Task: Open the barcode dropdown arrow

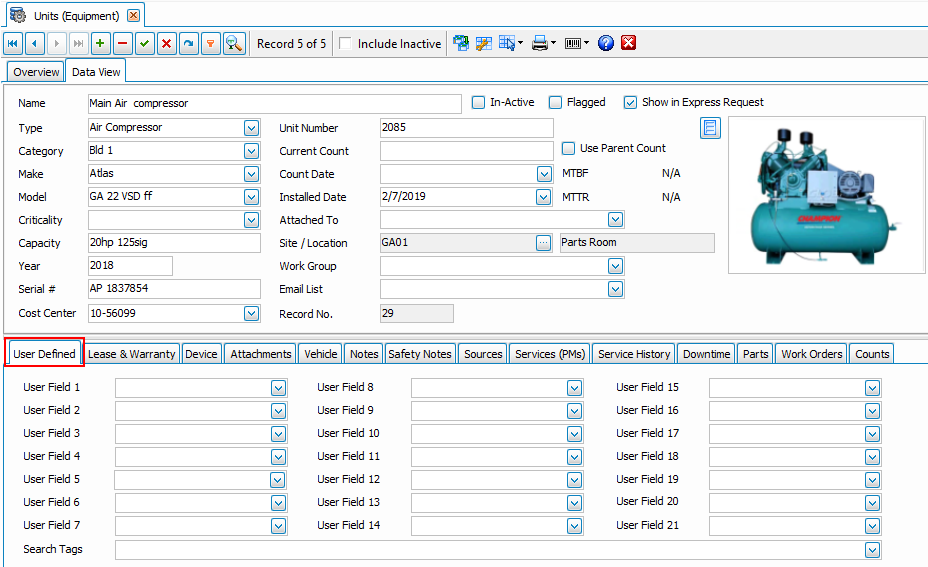Action: (x=587, y=43)
